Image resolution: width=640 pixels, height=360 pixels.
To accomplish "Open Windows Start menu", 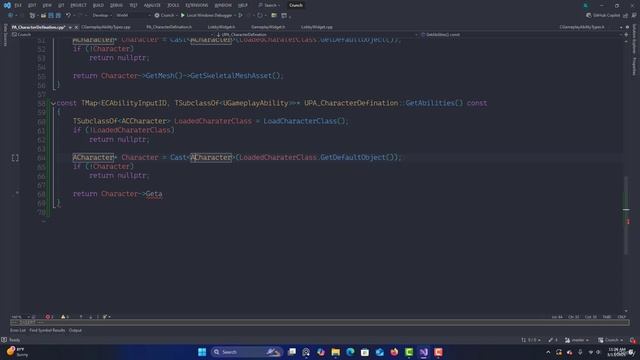I will pos(202,352).
